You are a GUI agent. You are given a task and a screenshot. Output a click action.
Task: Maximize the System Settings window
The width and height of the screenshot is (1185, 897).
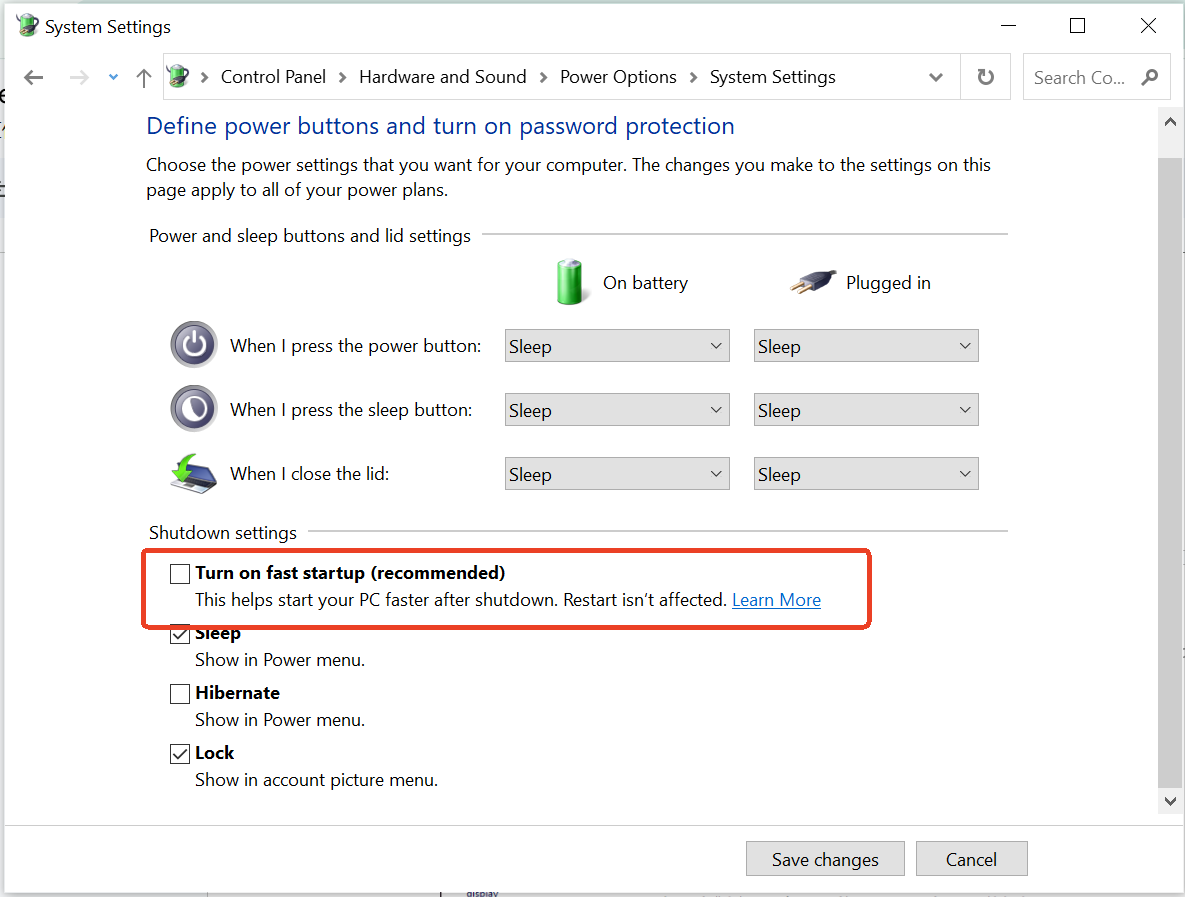click(1077, 26)
